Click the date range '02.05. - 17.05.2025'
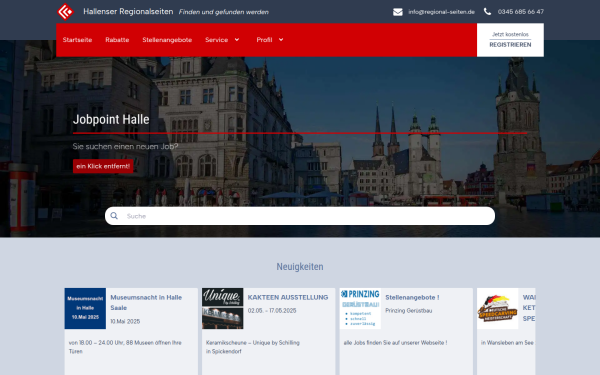 tap(272, 311)
